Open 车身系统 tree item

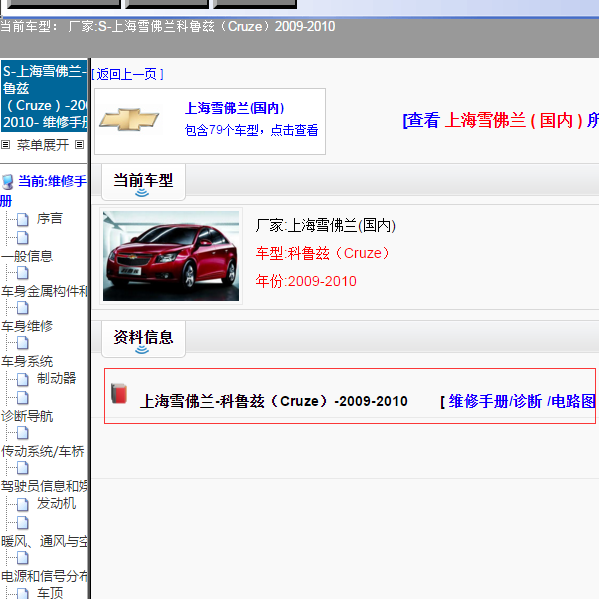27,361
